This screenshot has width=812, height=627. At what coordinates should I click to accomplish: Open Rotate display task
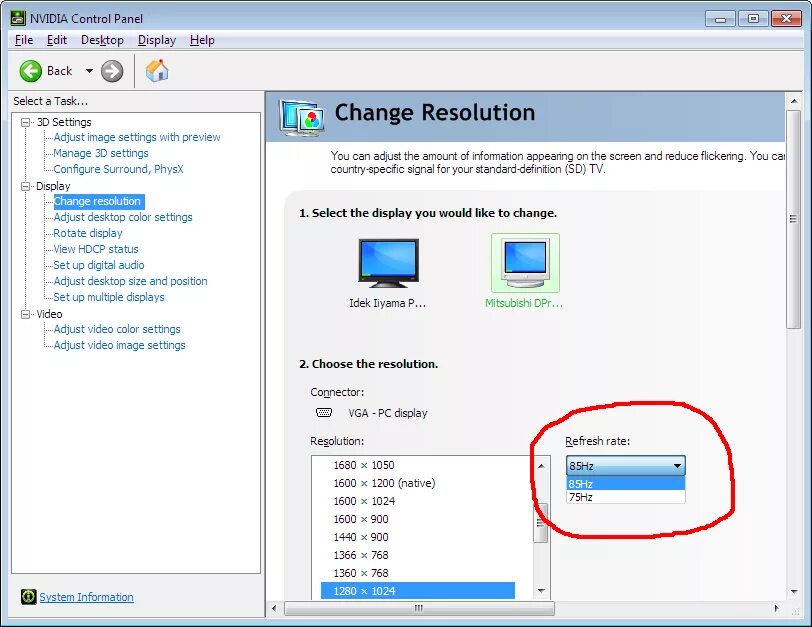pos(88,233)
